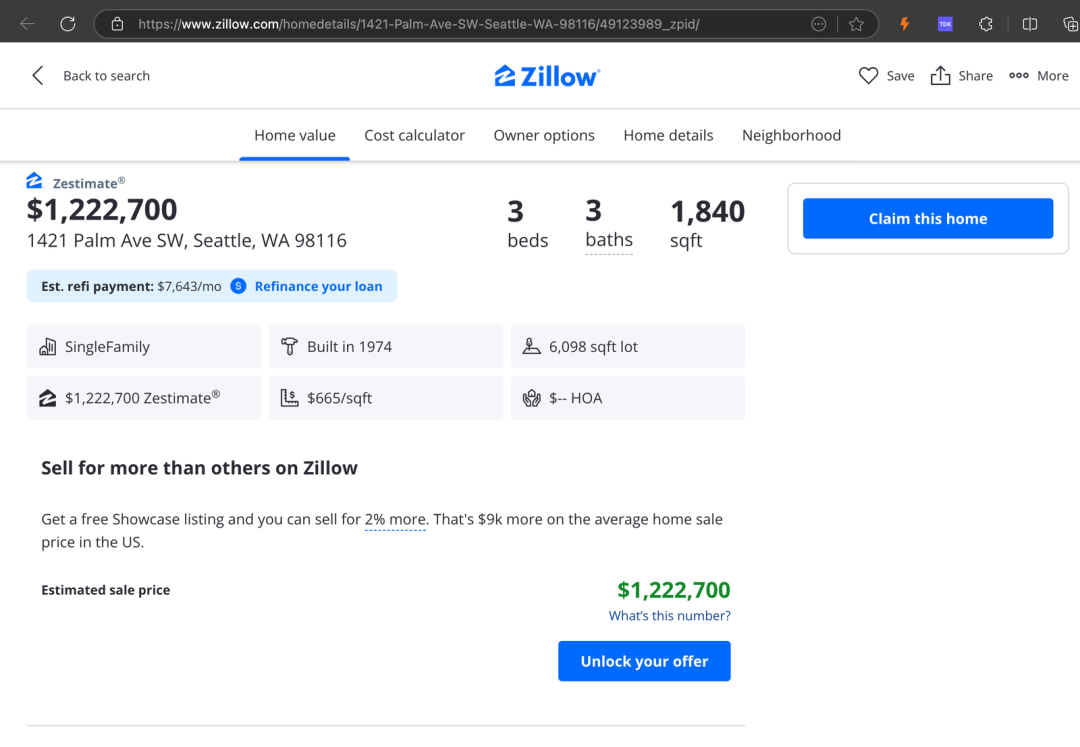This screenshot has width=1080, height=747.
Task: Click the HOA hands icon
Action: click(531, 398)
